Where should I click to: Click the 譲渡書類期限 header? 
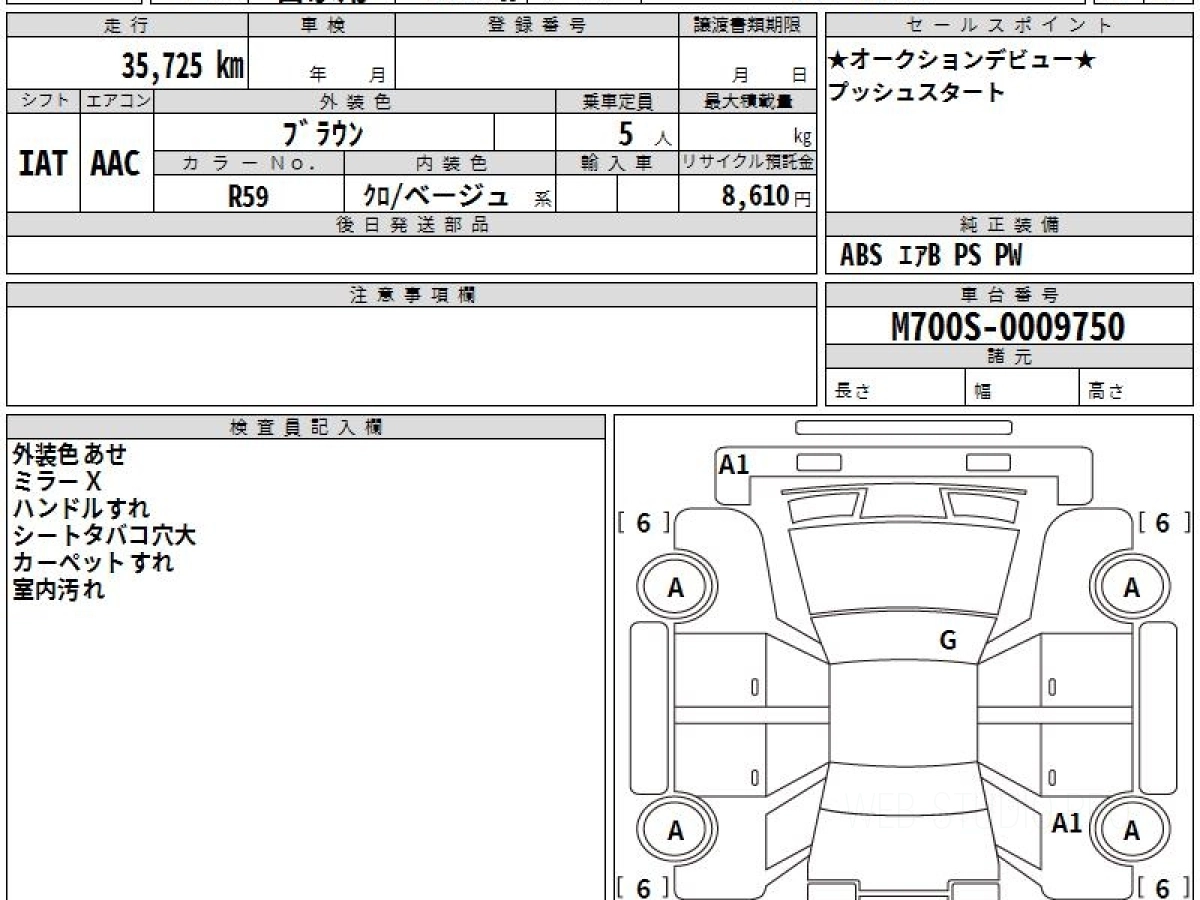point(747,26)
